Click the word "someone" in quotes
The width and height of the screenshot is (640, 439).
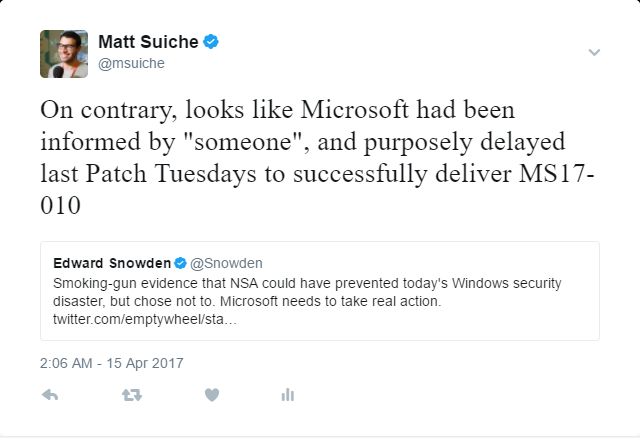point(243,142)
